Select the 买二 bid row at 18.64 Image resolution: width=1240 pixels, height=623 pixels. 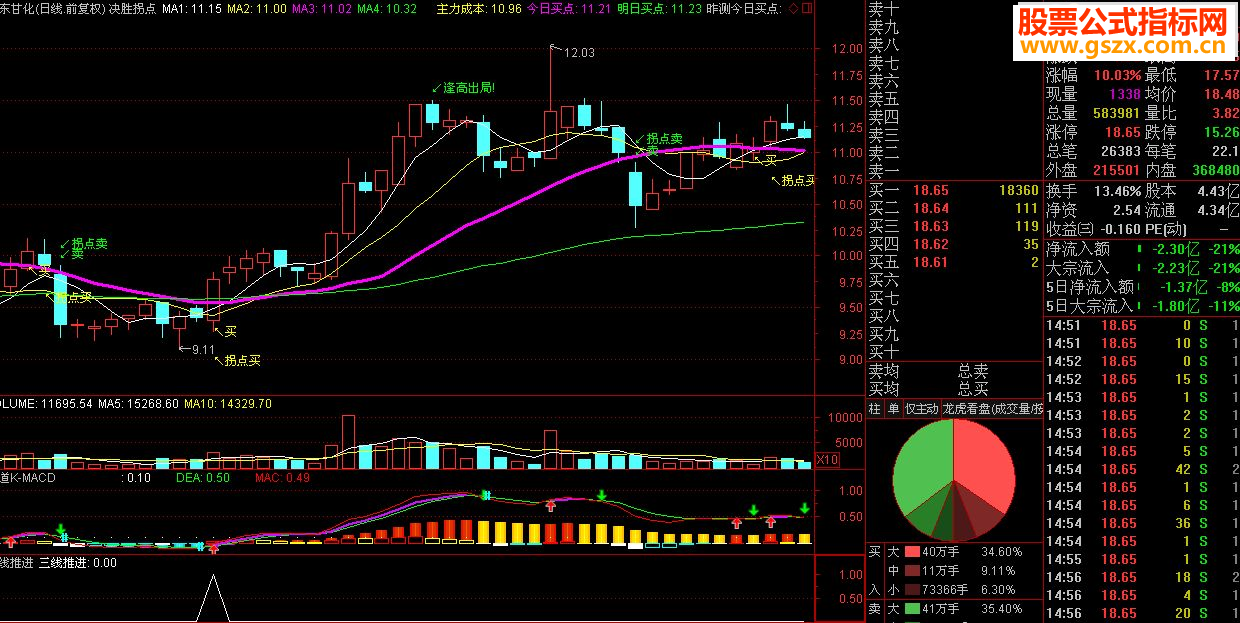click(954, 208)
